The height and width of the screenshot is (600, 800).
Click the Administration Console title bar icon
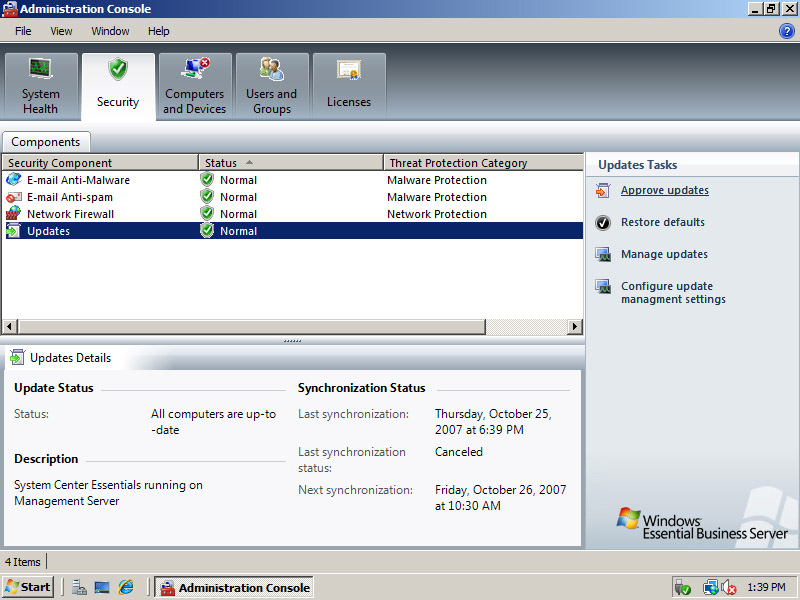(x=10, y=9)
